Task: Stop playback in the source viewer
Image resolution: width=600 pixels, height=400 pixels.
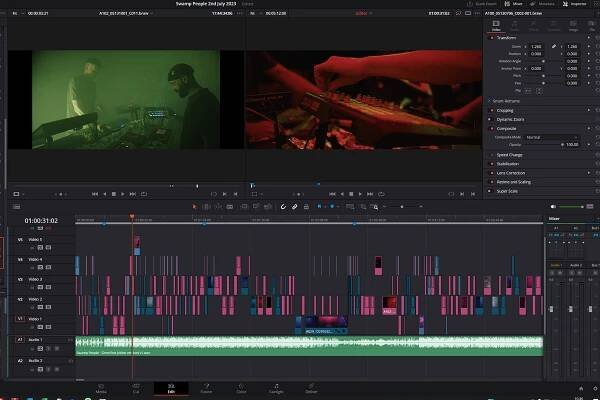Action: click(x=114, y=194)
